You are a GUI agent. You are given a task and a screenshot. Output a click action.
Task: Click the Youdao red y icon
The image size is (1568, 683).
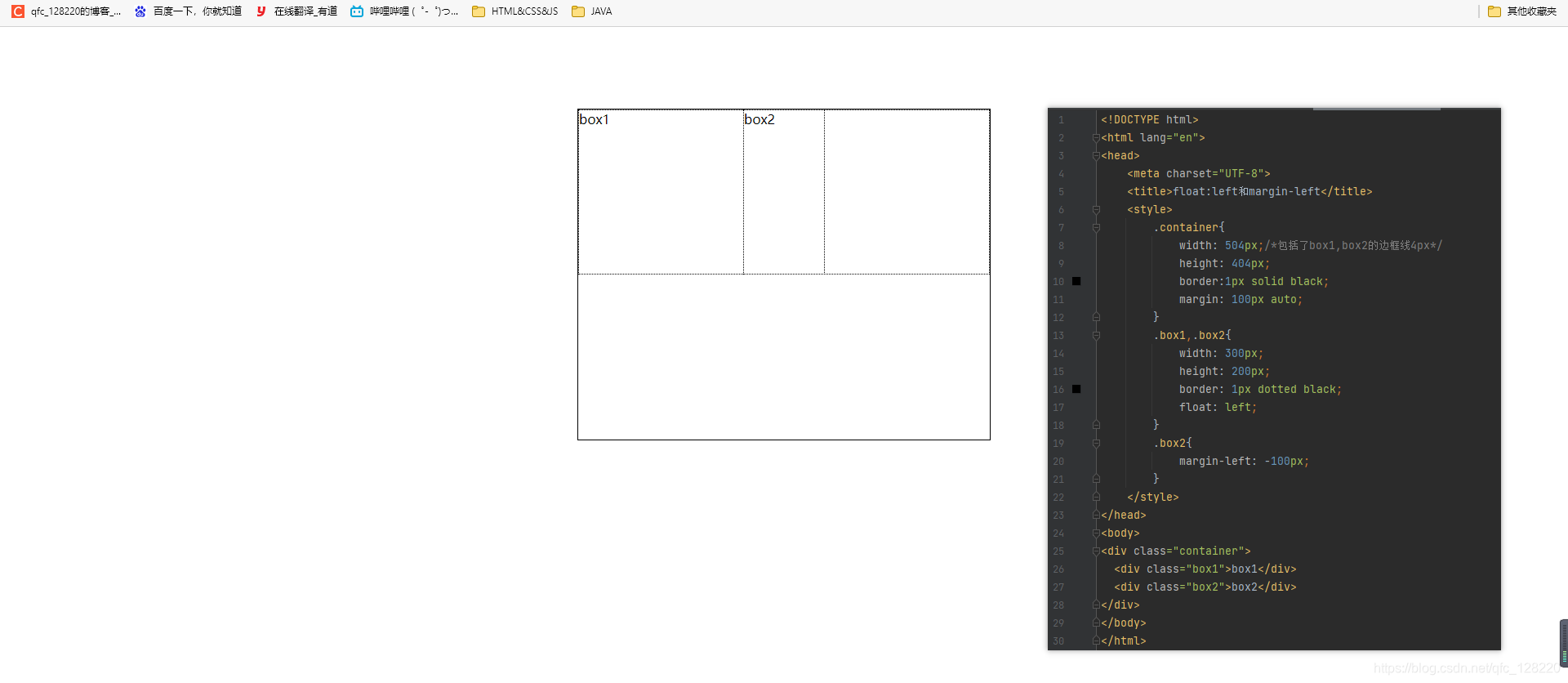(x=261, y=11)
